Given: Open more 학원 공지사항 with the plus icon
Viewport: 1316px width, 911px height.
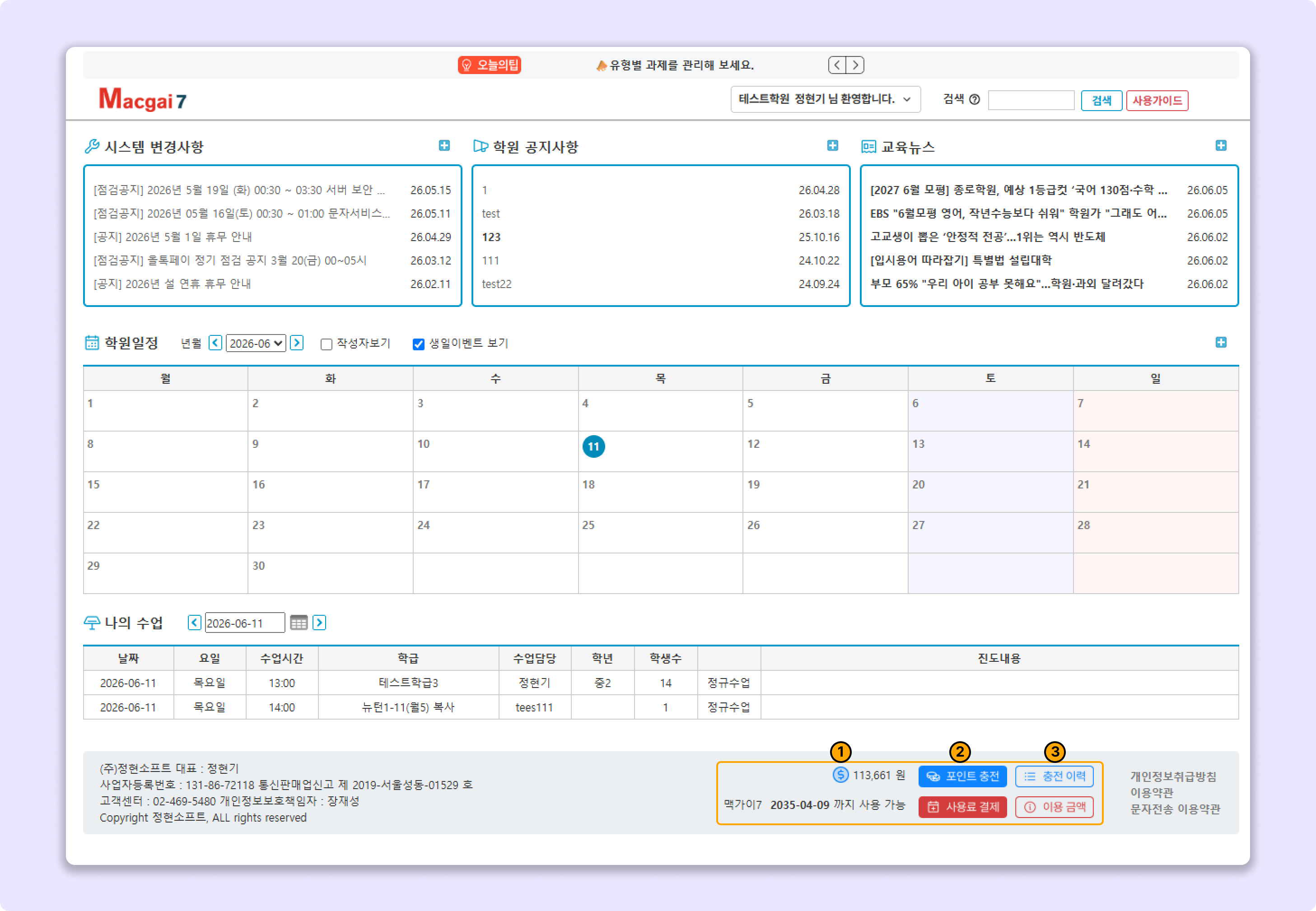Looking at the screenshot, I should [832, 145].
